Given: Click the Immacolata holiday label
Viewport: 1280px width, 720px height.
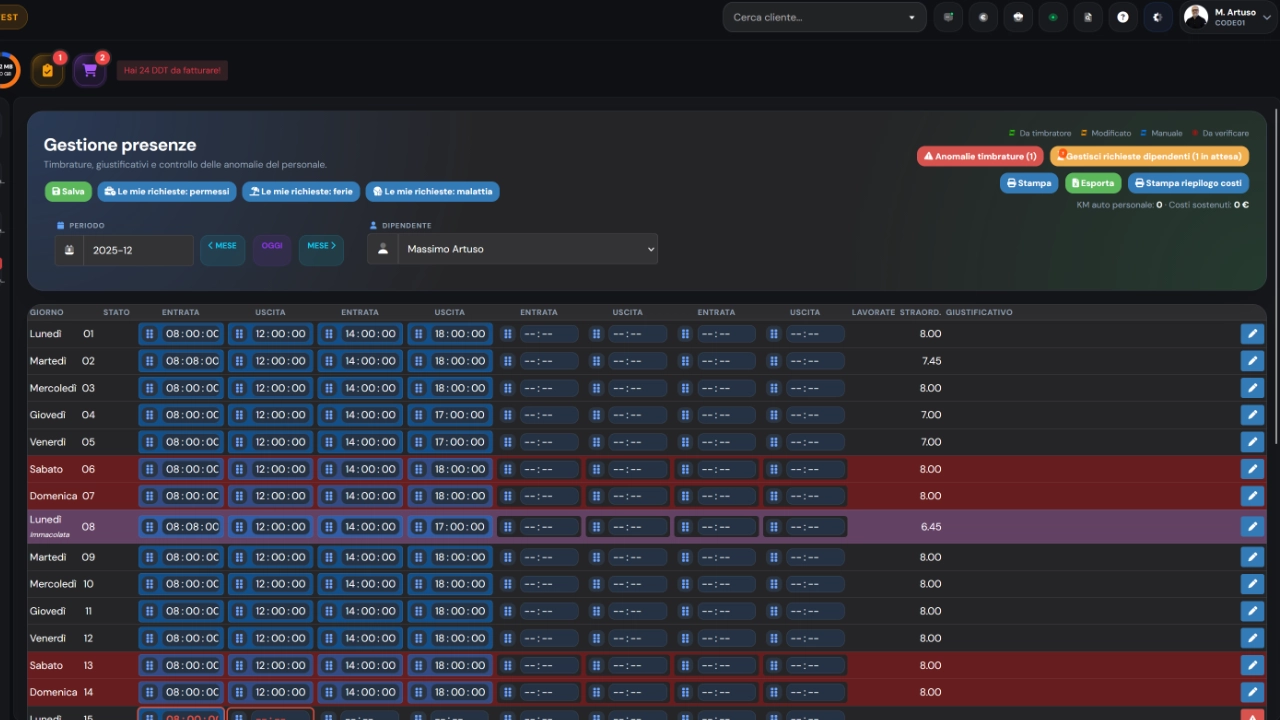Looking at the screenshot, I should tap(49, 535).
